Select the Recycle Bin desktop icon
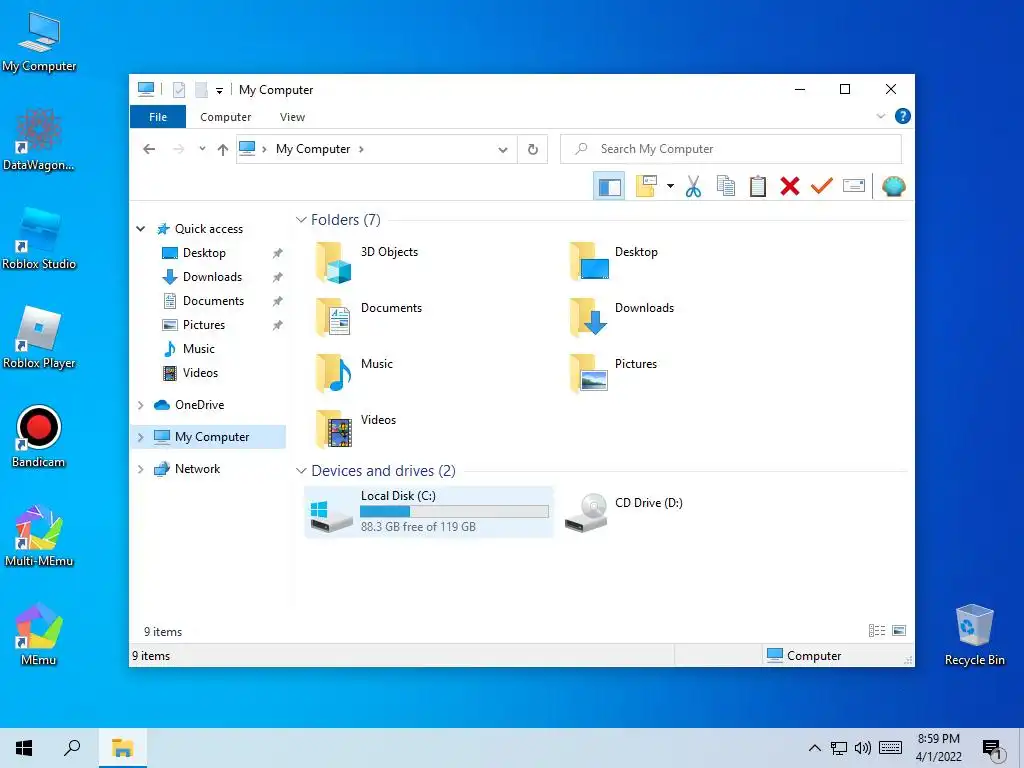The image size is (1024, 768). point(974,634)
